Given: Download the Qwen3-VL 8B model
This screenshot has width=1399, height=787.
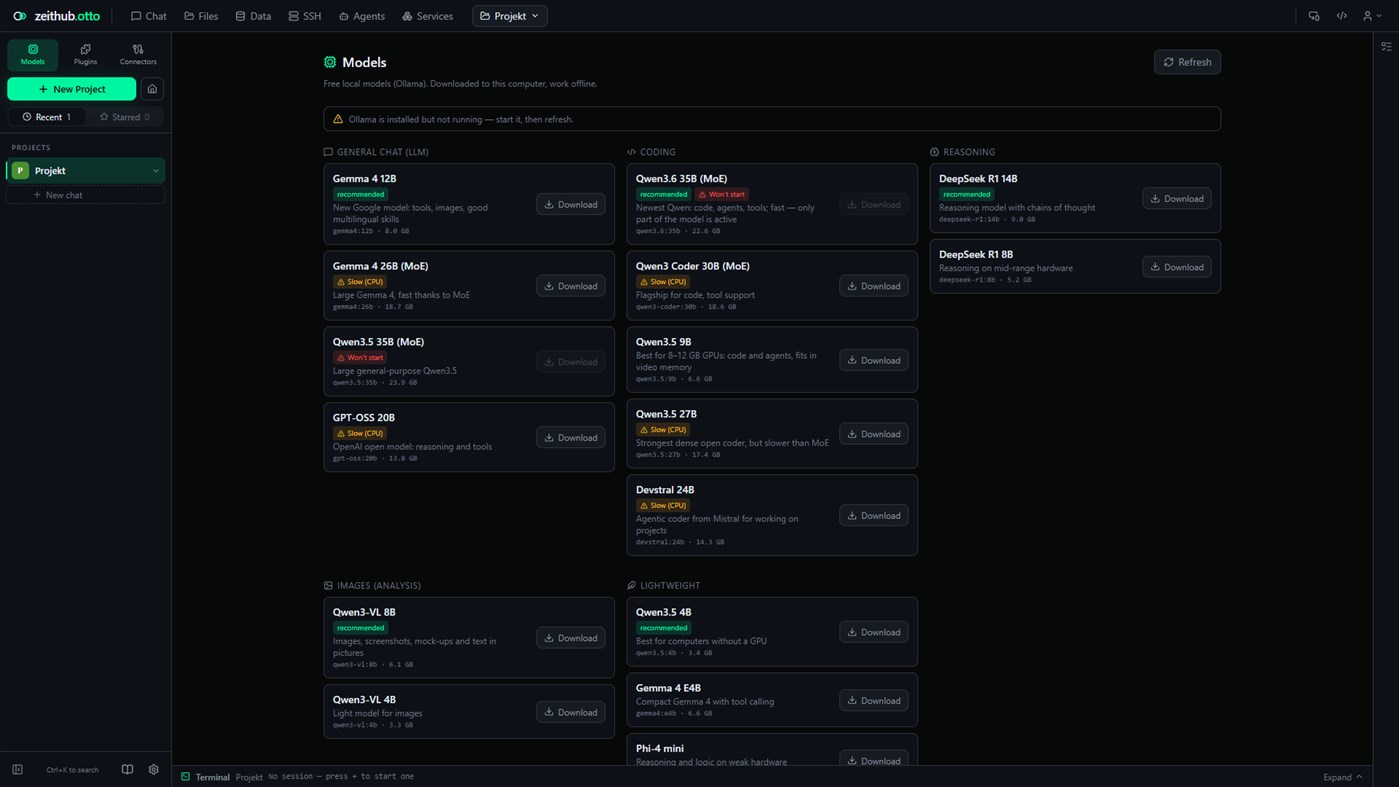Looking at the screenshot, I should coord(570,638).
